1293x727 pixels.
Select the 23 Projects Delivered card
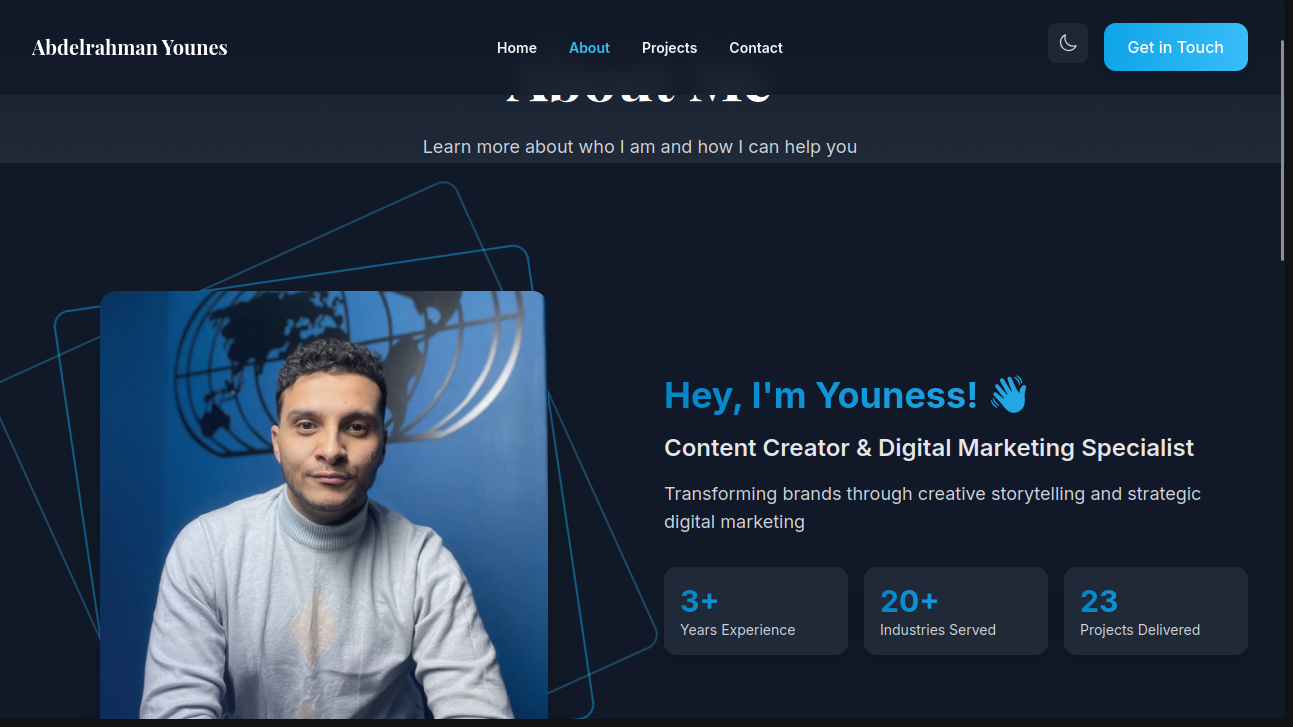pyautogui.click(x=1156, y=611)
